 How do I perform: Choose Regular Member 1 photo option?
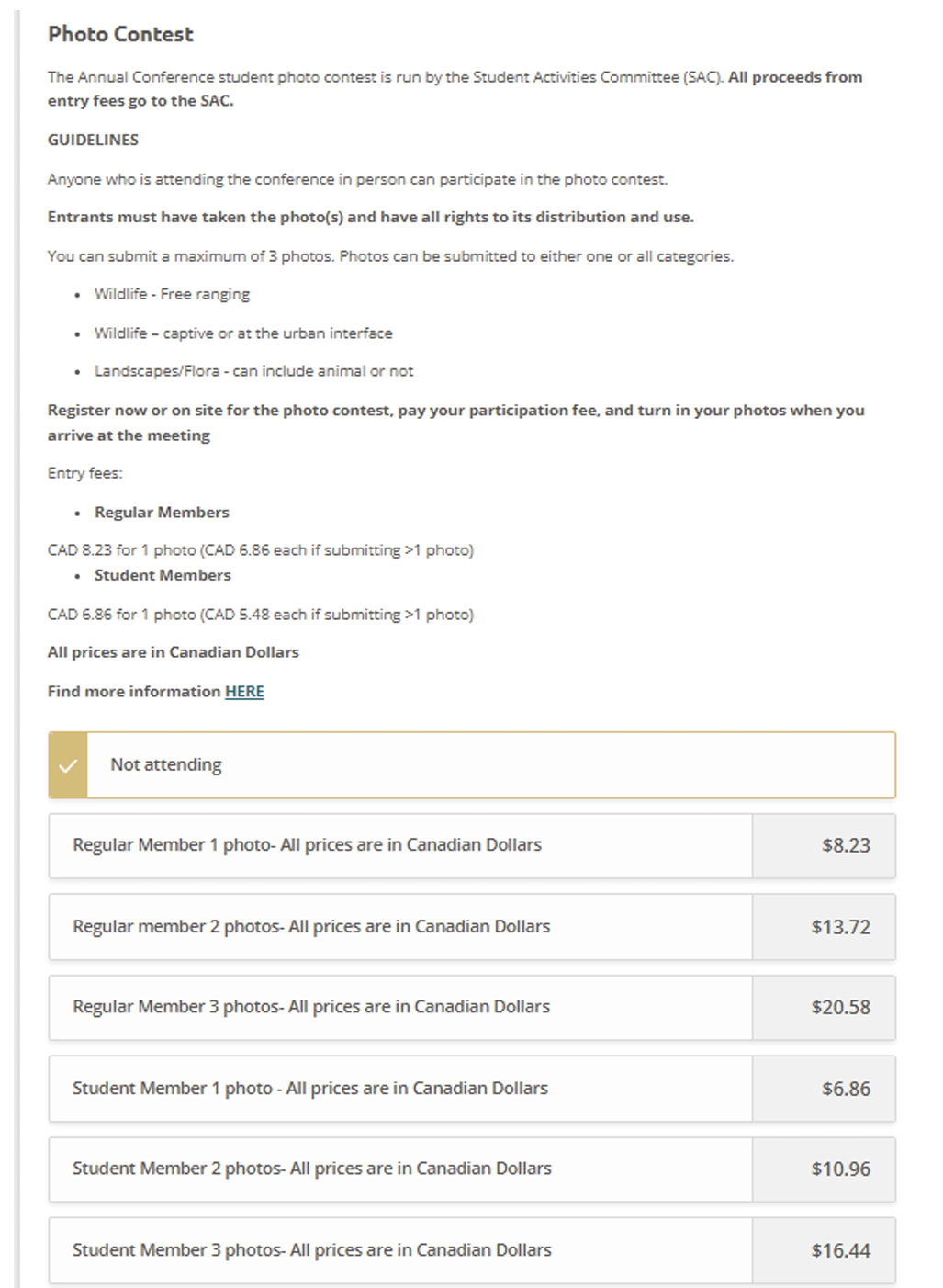[307, 845]
